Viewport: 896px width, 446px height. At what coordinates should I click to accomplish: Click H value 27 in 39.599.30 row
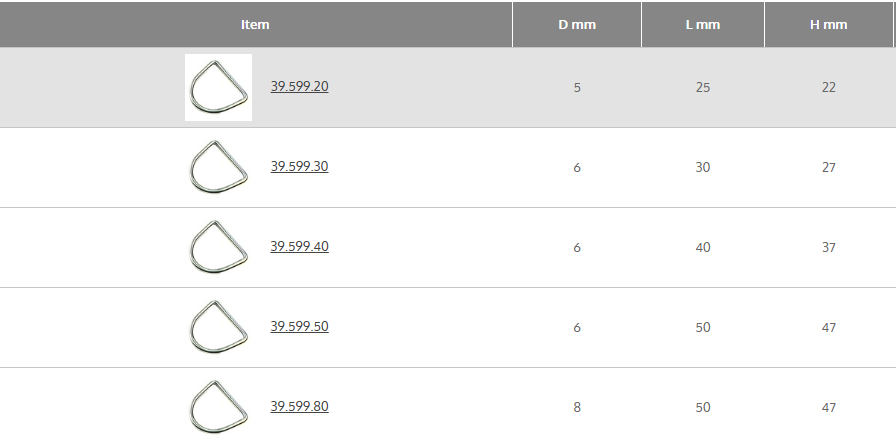[x=828, y=167]
